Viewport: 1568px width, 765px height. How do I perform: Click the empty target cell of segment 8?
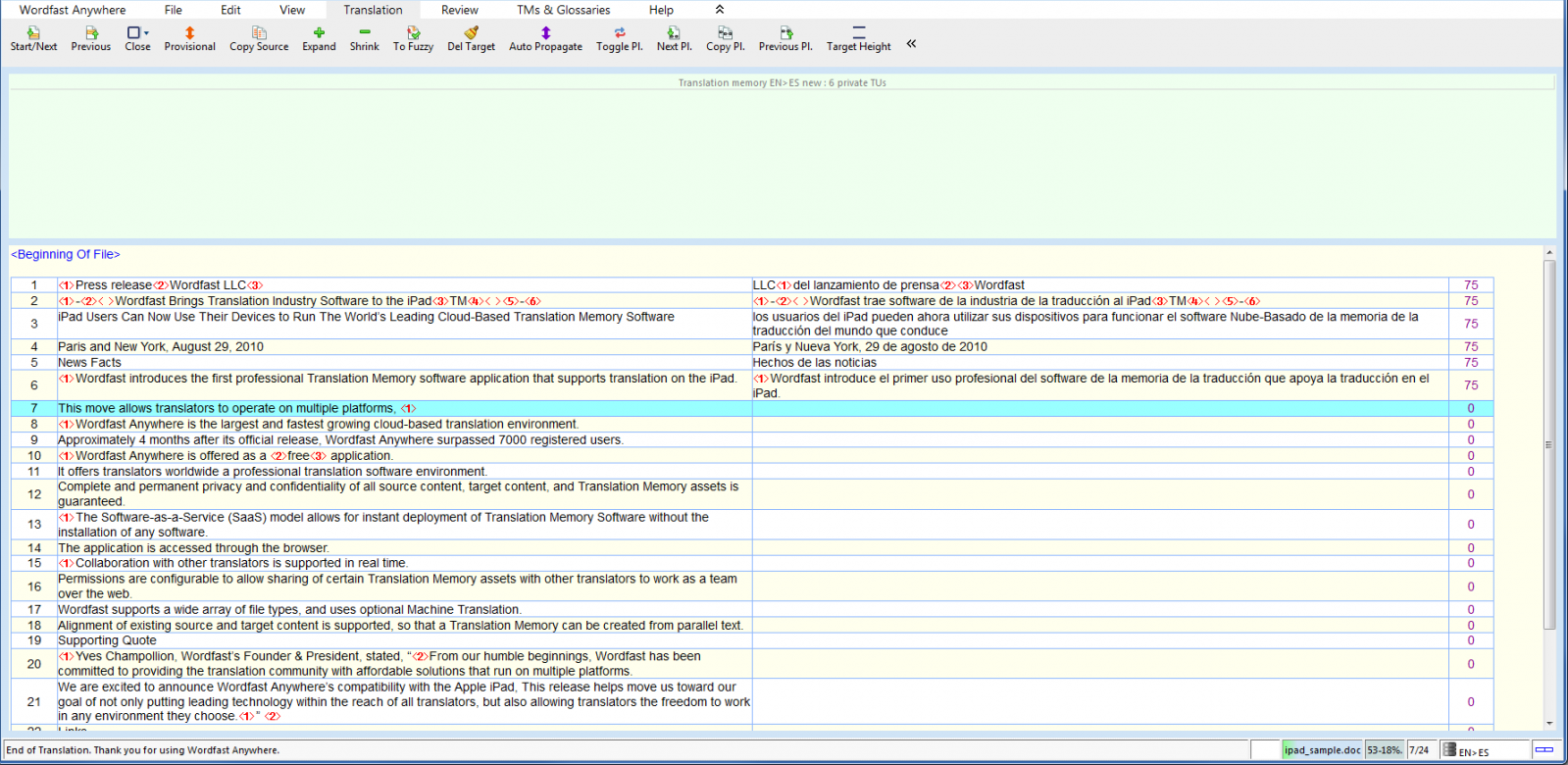[x=1098, y=425]
